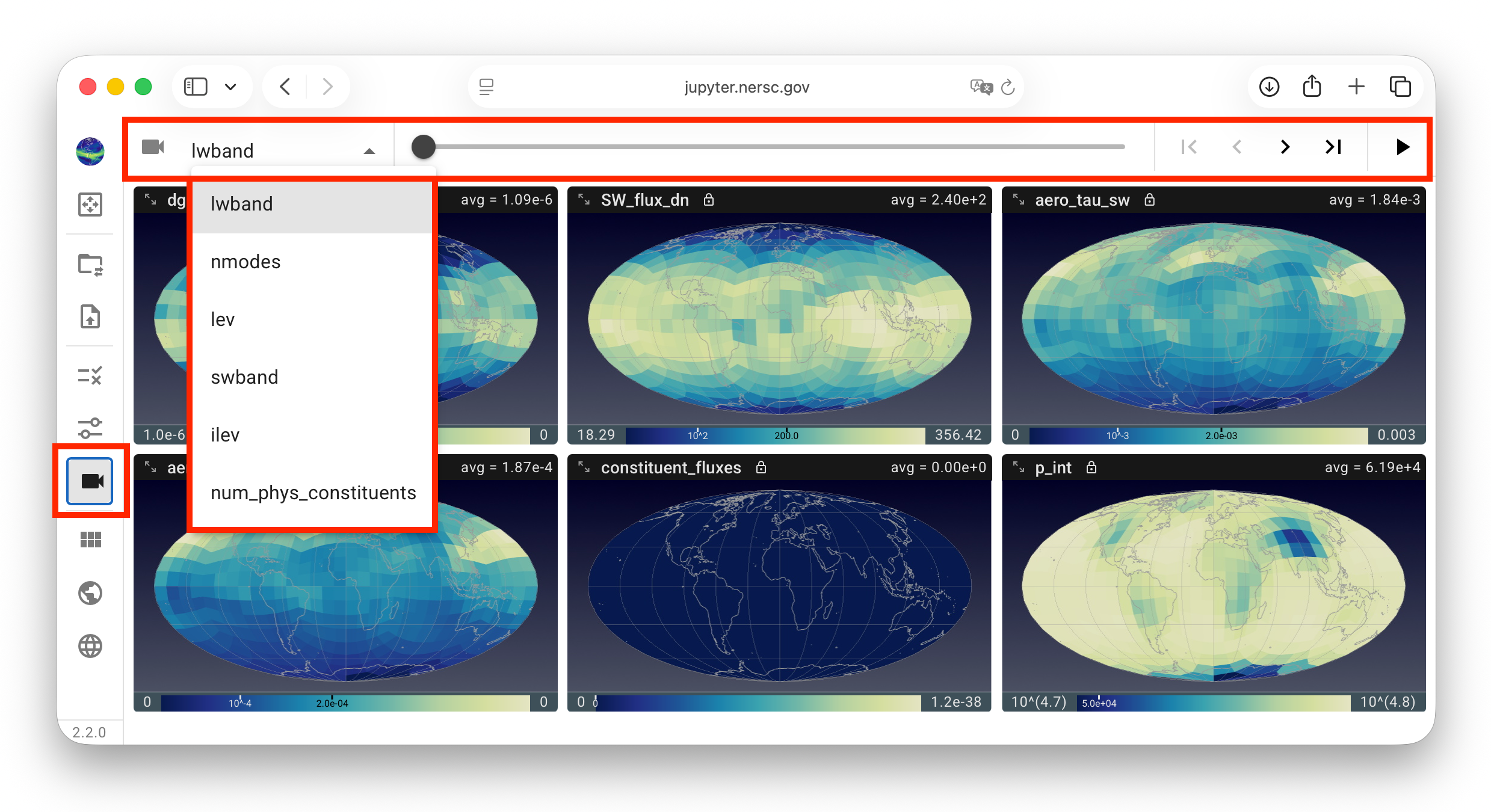Click the reset camera view icon

coord(90,205)
